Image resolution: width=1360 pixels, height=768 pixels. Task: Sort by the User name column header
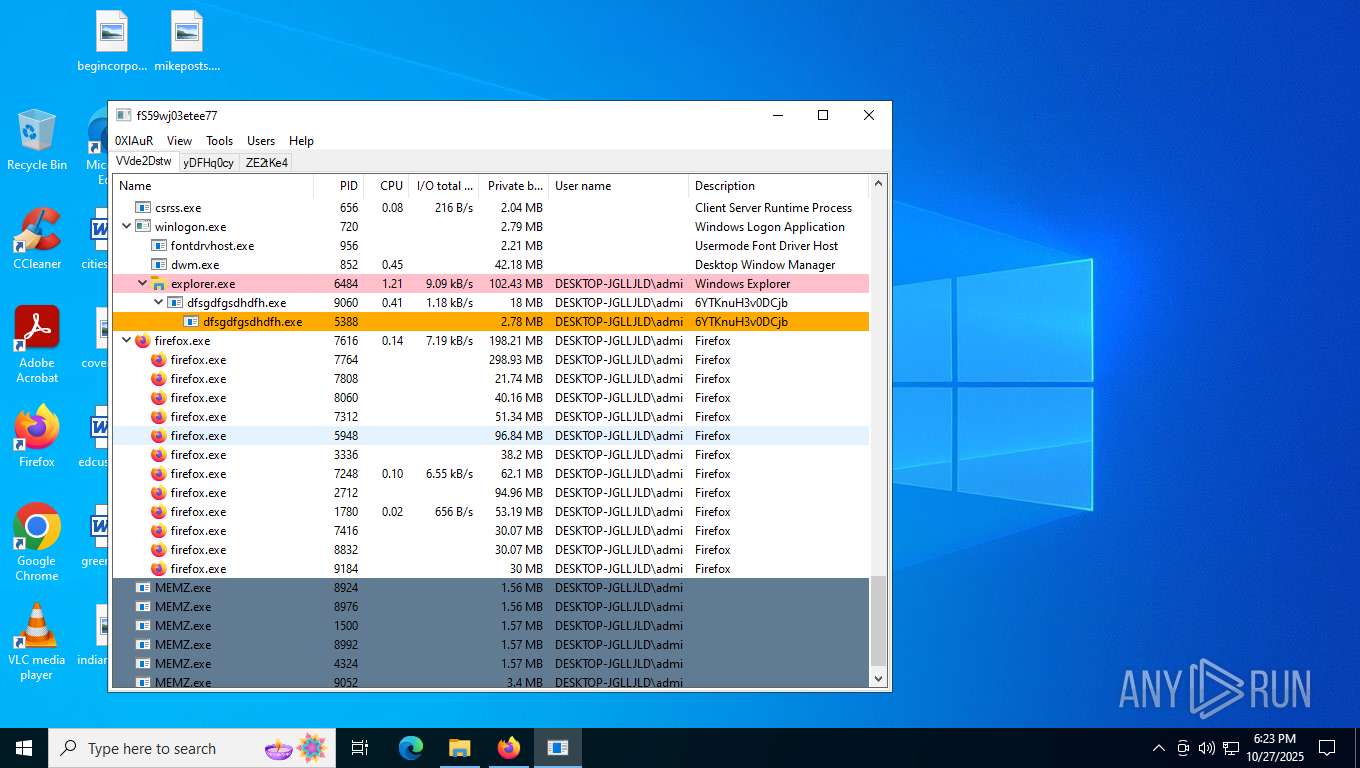click(619, 186)
